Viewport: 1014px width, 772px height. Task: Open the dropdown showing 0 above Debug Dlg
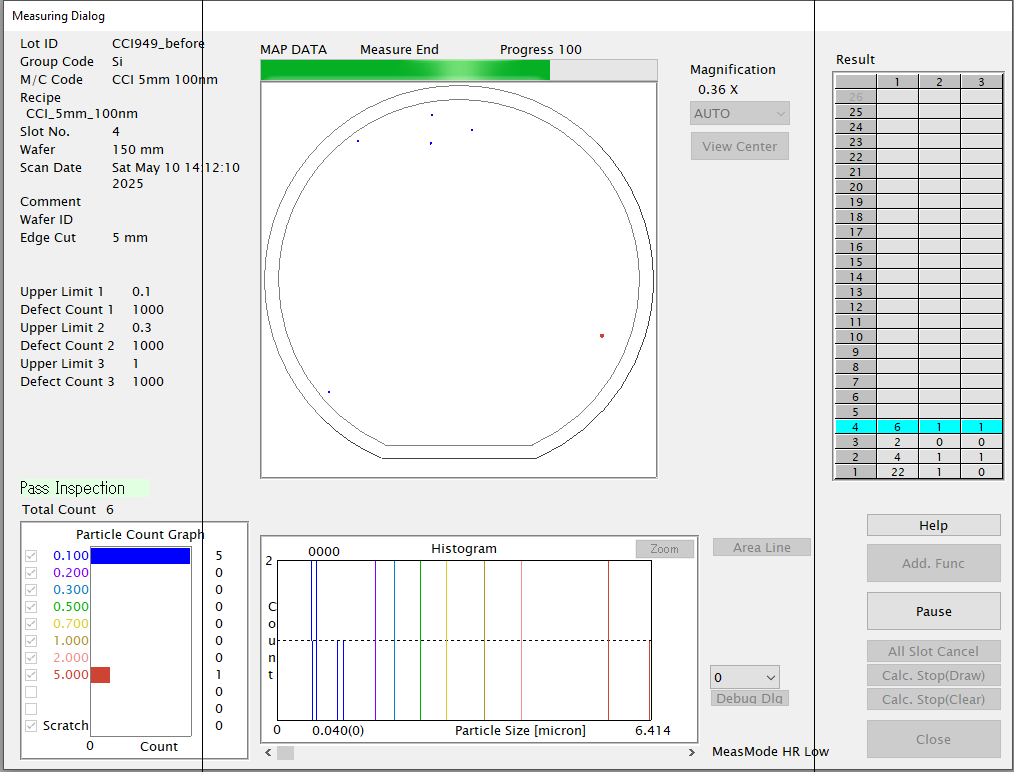coord(745,678)
